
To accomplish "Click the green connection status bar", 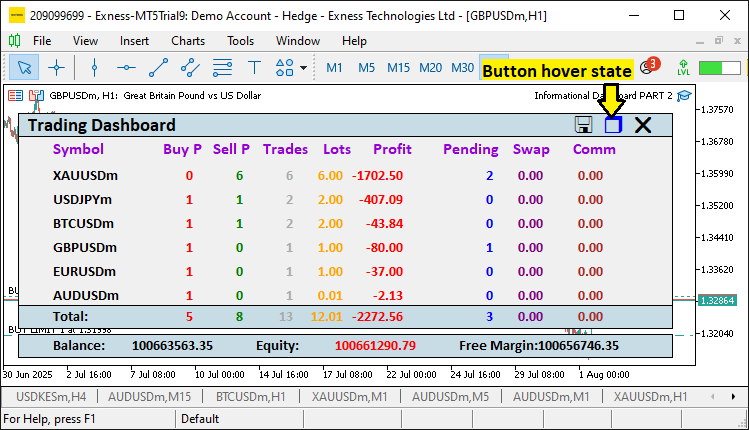I will point(719,67).
